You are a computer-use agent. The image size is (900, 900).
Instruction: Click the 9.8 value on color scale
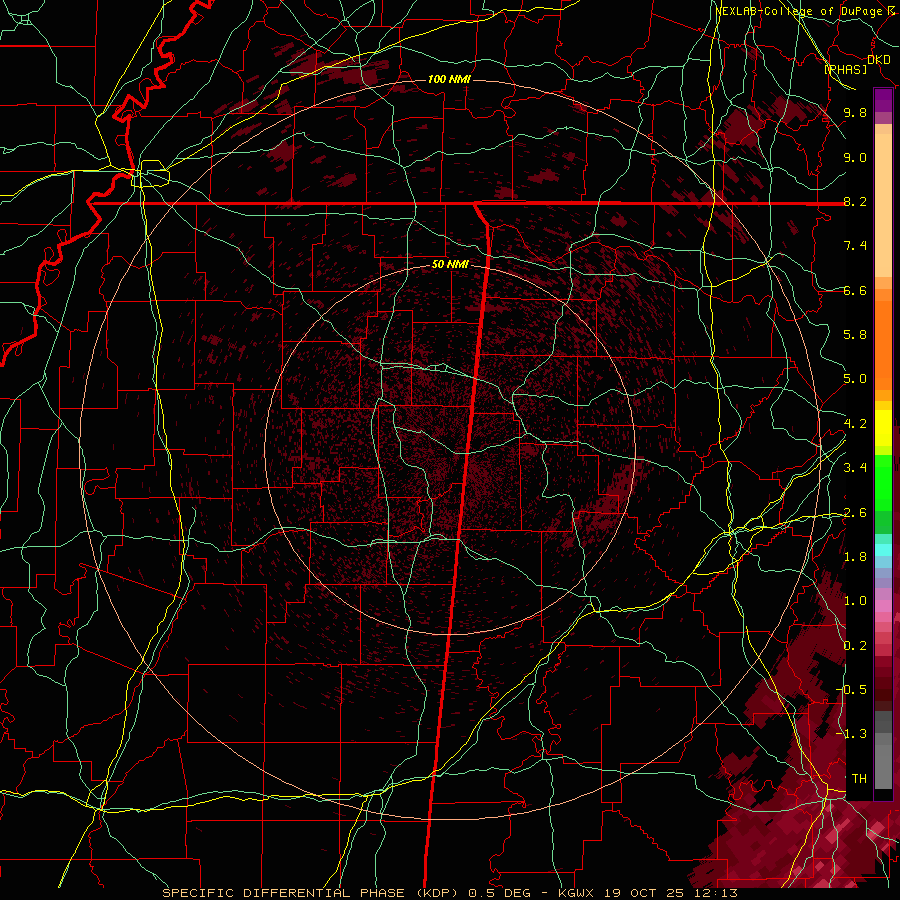click(x=855, y=112)
